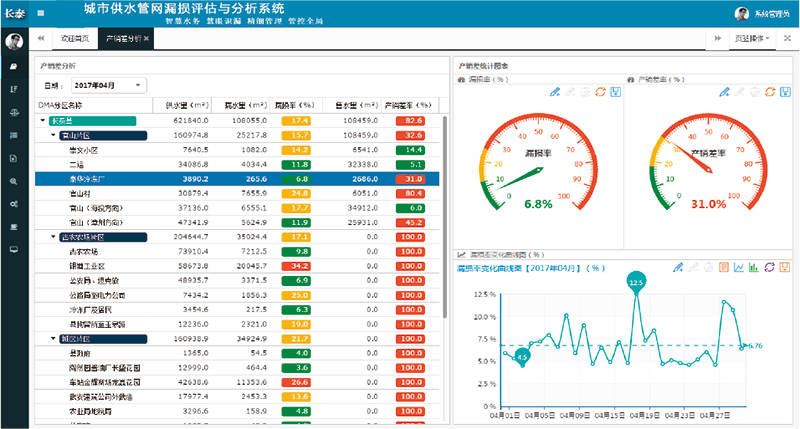Switch trend chart to line chart view
Image resolution: width=800 pixels, height=429 pixels.
(x=739, y=268)
